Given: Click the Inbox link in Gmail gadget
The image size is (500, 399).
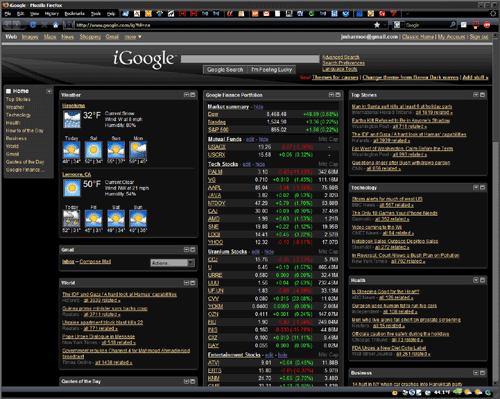Looking at the screenshot, I should click(x=68, y=262).
